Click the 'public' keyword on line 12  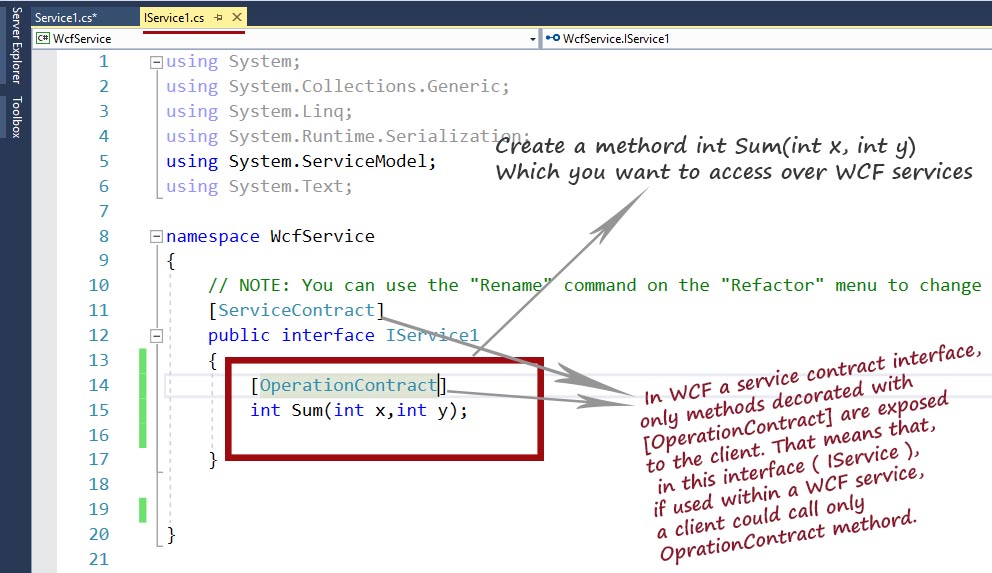[x=239, y=336]
